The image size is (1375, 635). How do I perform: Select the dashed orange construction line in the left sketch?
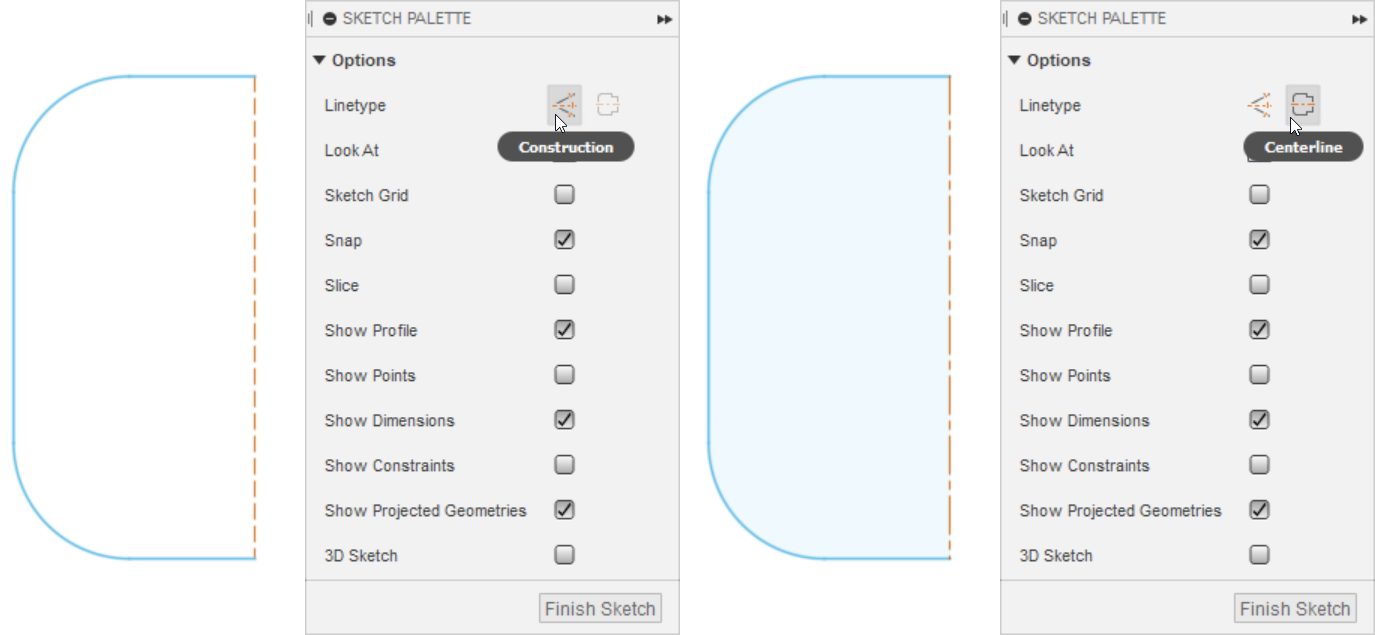click(255, 320)
